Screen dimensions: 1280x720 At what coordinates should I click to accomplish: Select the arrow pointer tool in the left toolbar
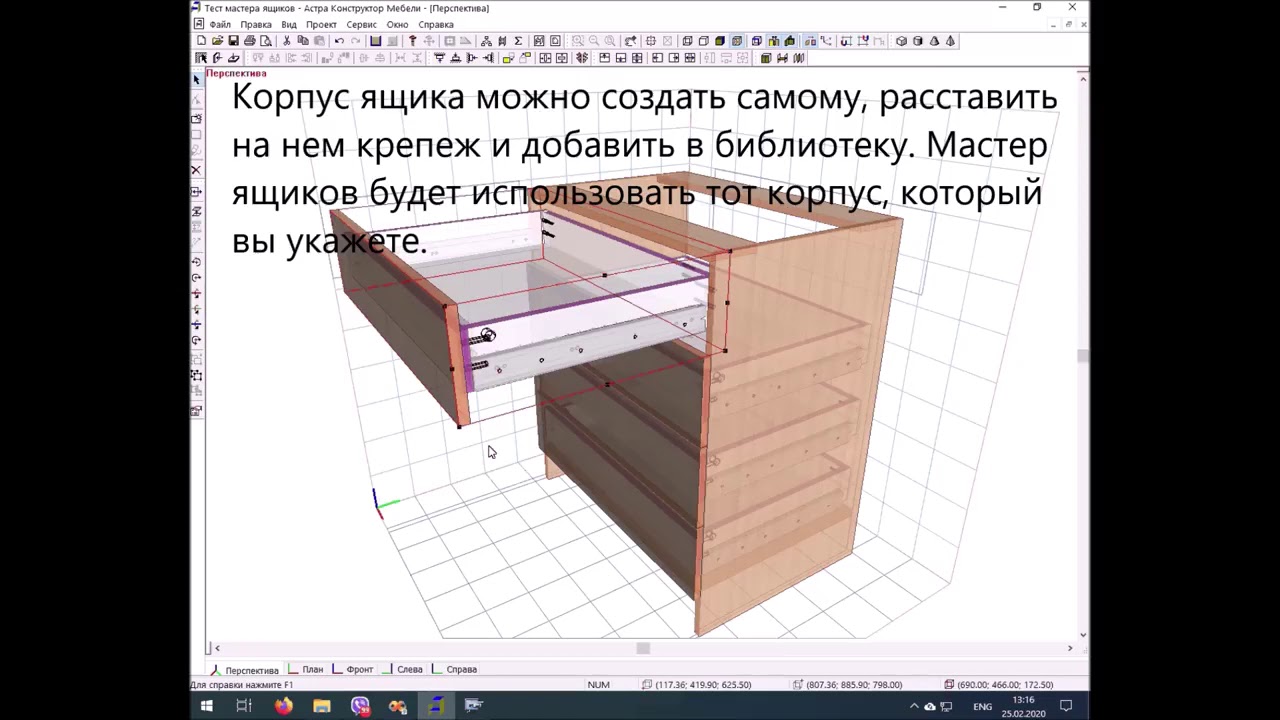click(x=196, y=79)
